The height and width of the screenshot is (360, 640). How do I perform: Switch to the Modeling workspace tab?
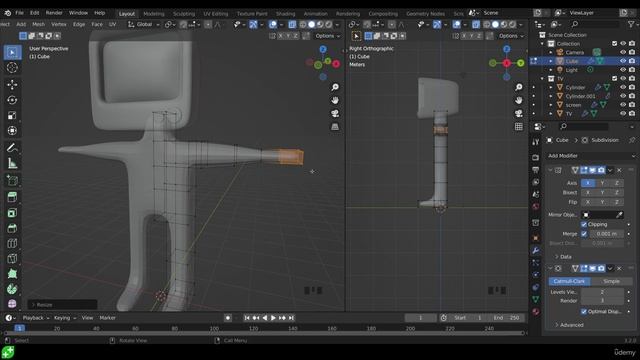click(154, 14)
